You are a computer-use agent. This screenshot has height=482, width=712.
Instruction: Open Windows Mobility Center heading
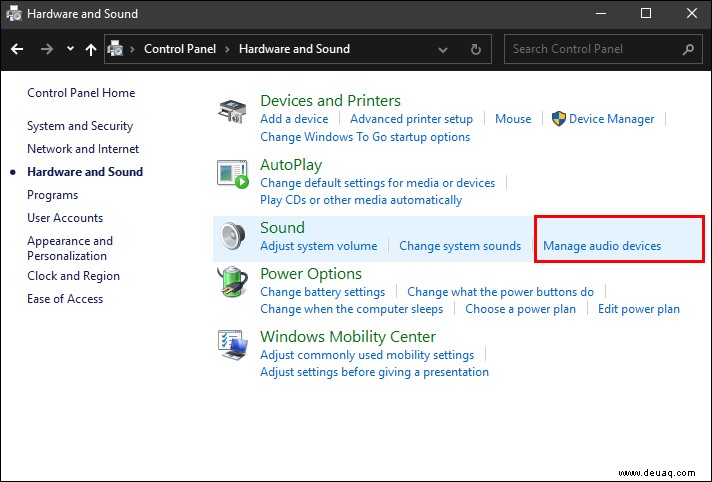[x=348, y=337]
